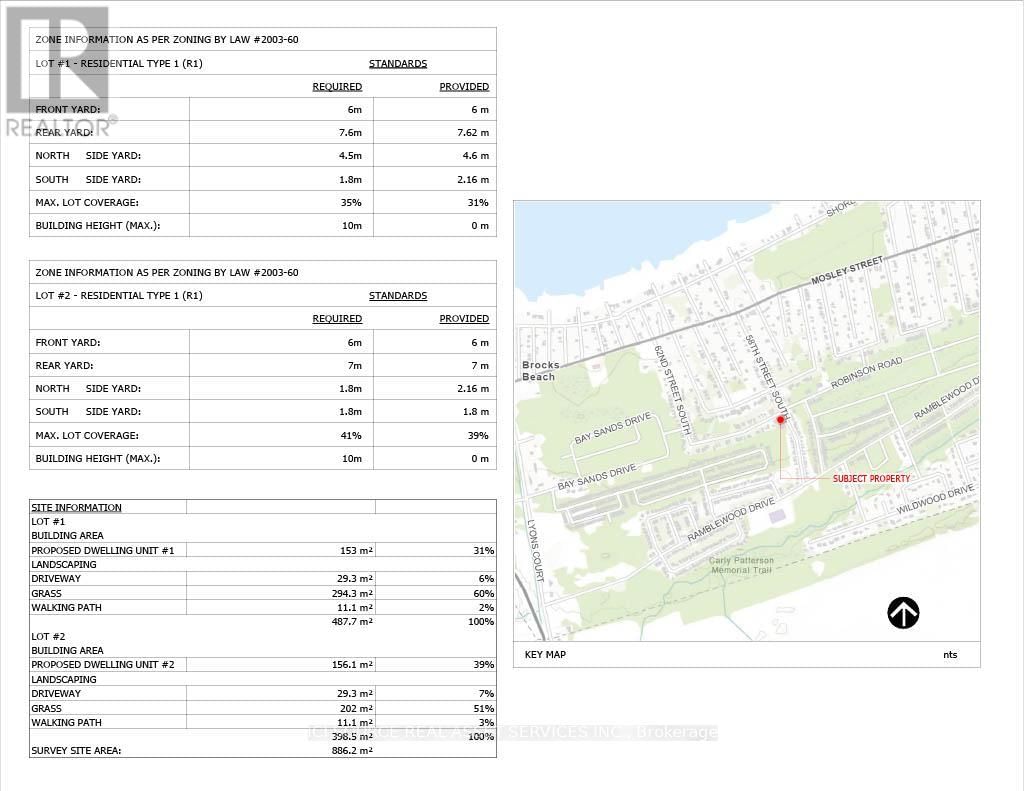
Task: Click the "487.7 m²" Lot #1 total area
Action: coord(352,622)
